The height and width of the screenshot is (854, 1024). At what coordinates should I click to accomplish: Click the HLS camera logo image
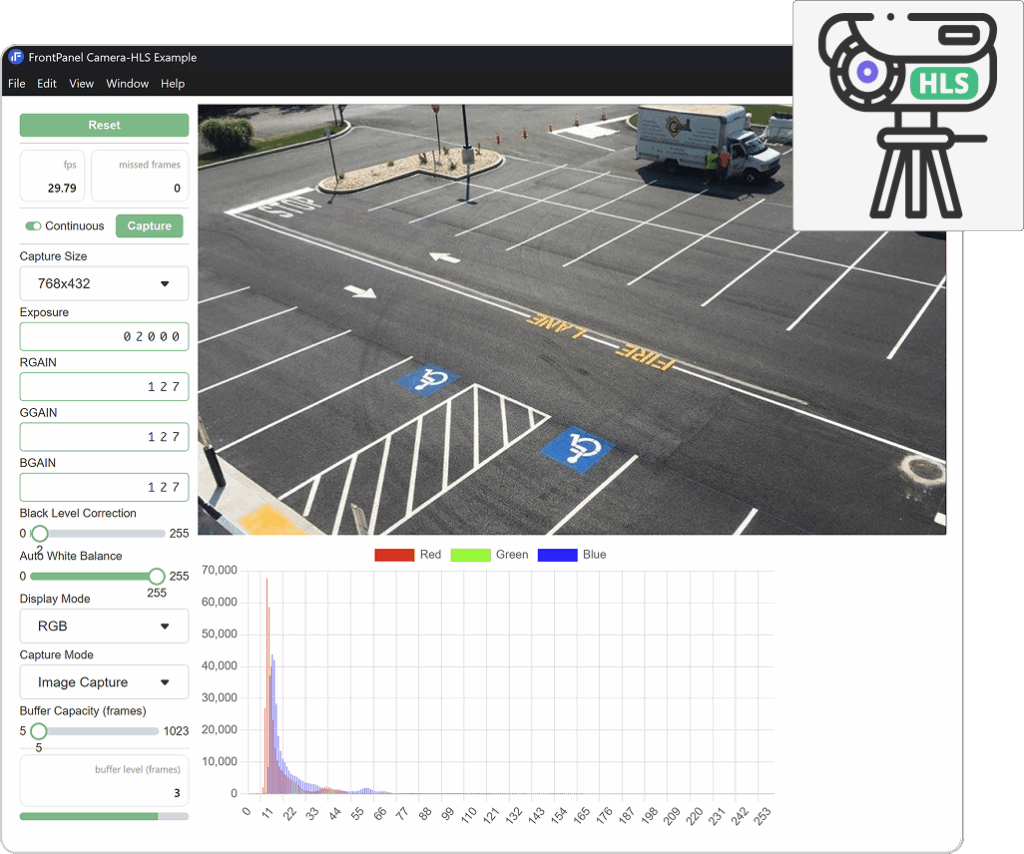tap(908, 116)
